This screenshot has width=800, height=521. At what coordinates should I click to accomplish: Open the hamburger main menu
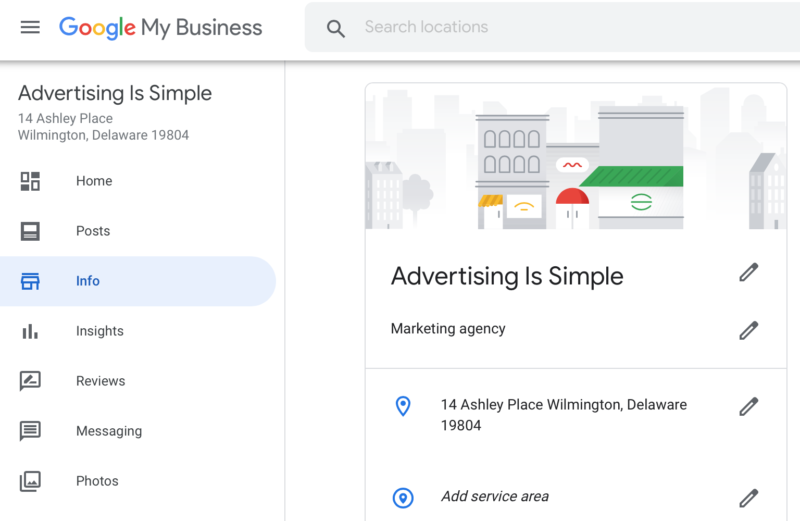pyautogui.click(x=30, y=27)
